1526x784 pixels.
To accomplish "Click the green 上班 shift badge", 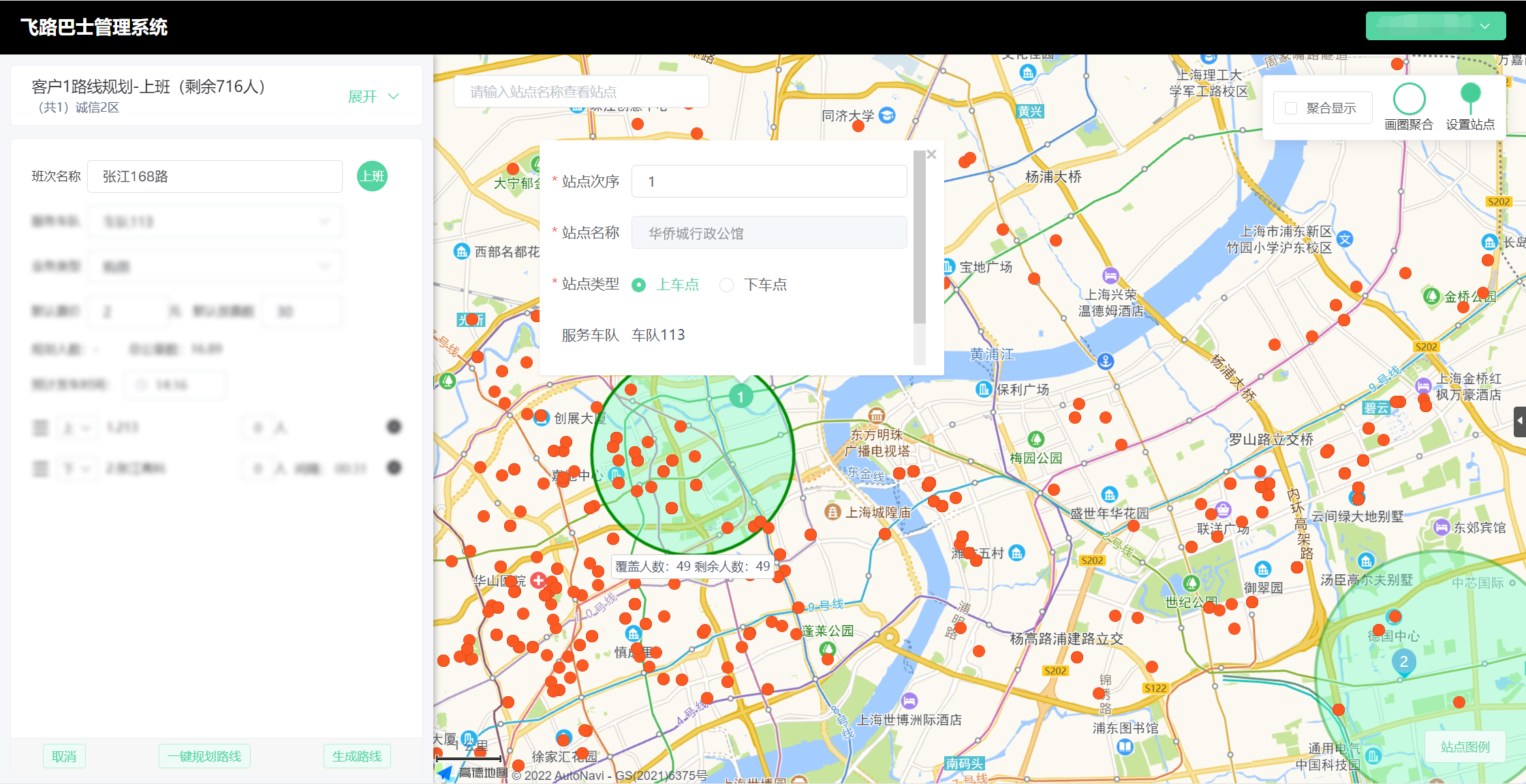I will pos(372,176).
